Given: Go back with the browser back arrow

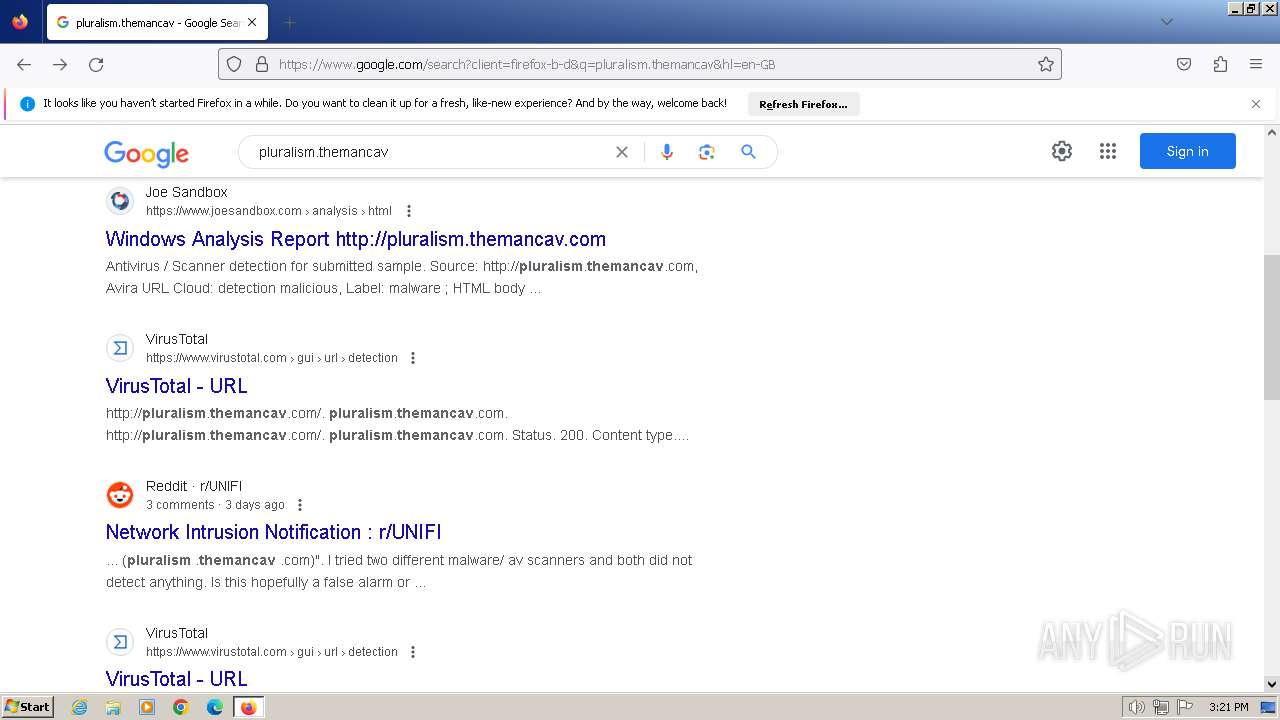Looking at the screenshot, I should [x=24, y=64].
